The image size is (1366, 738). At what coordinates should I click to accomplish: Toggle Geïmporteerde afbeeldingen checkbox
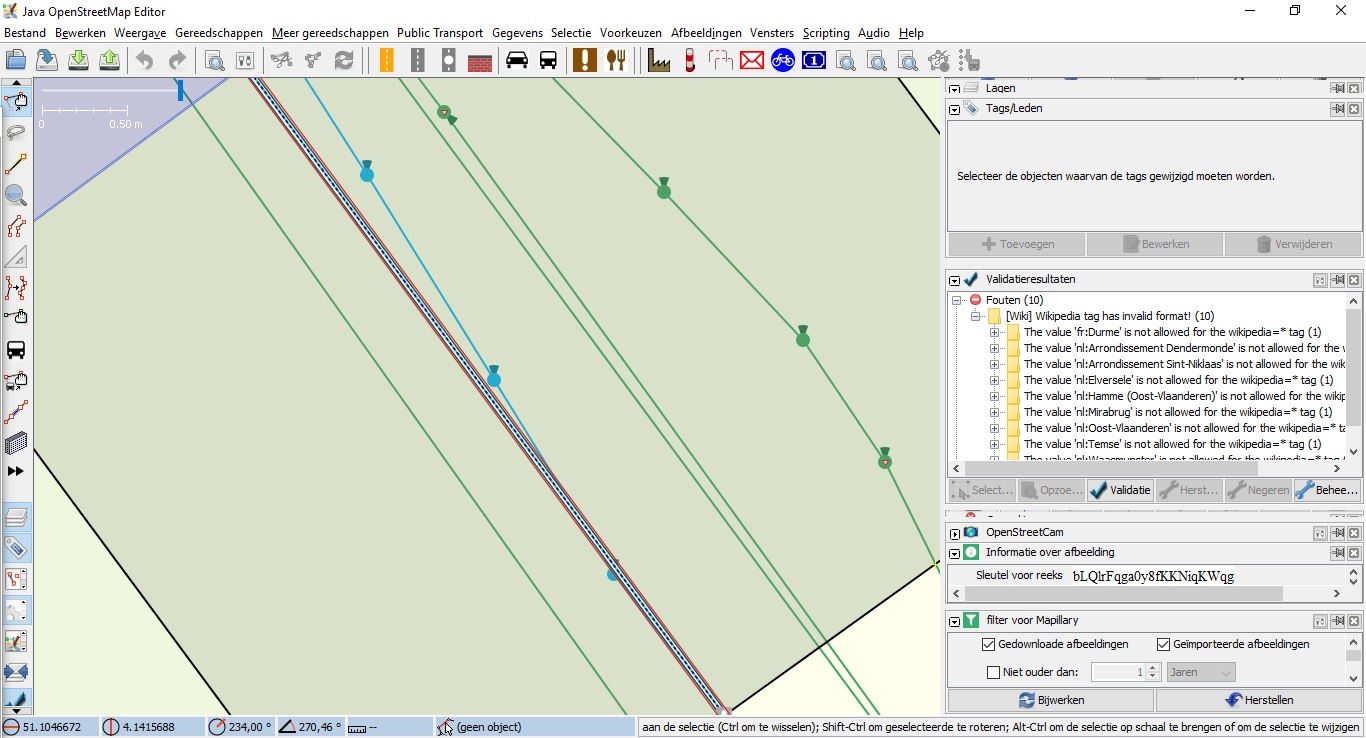pyautogui.click(x=1163, y=644)
